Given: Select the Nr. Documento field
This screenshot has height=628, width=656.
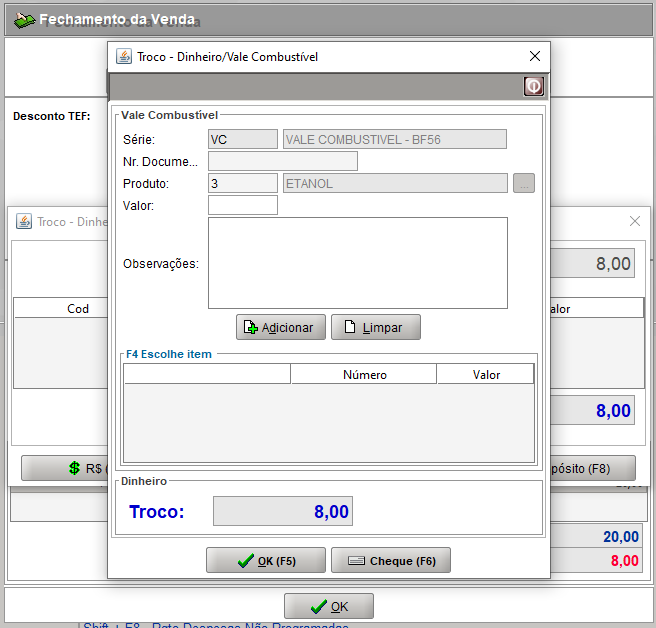Looking at the screenshot, I should coord(282,161).
